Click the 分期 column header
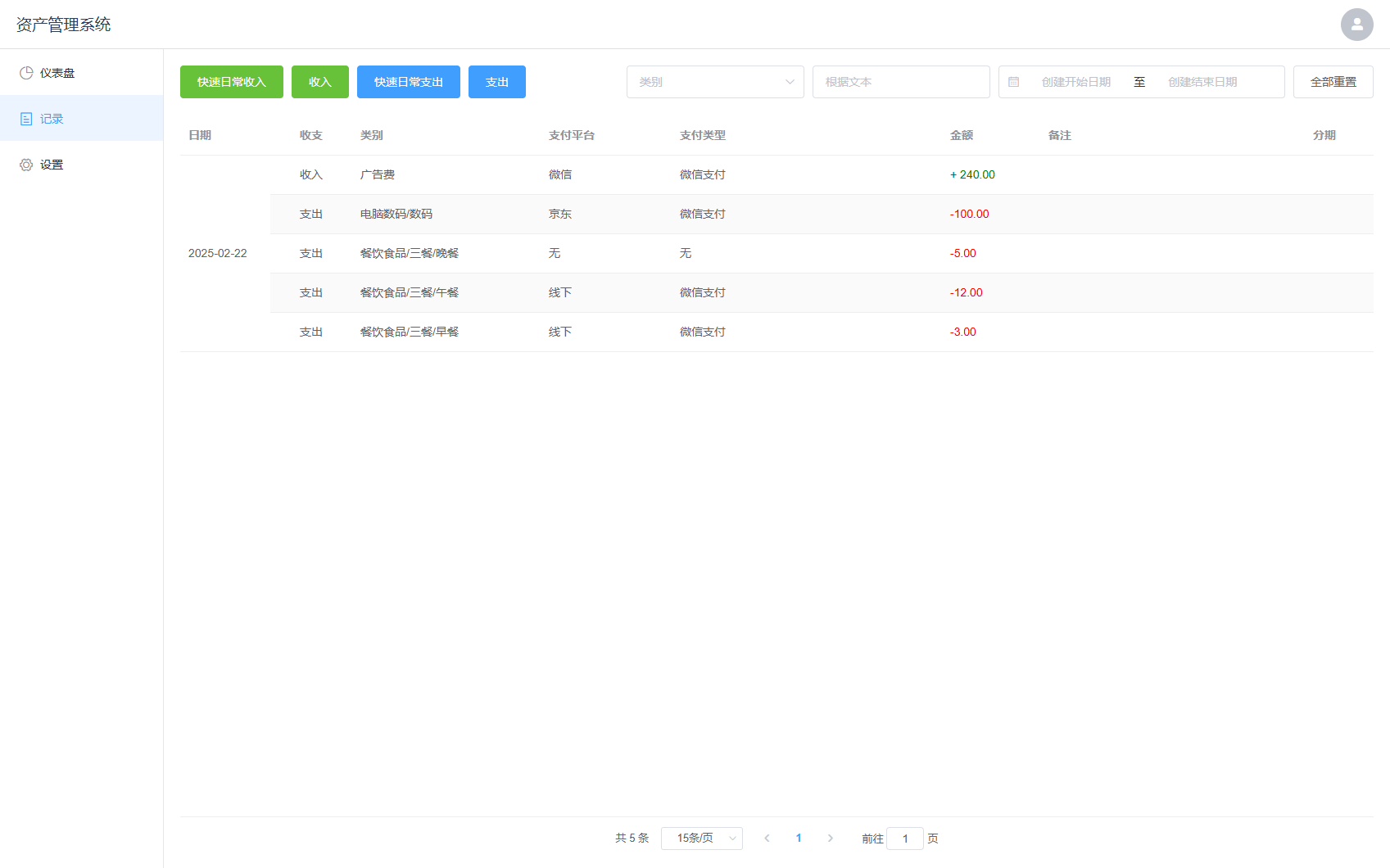Viewport: 1390px width, 868px height. click(x=1324, y=135)
